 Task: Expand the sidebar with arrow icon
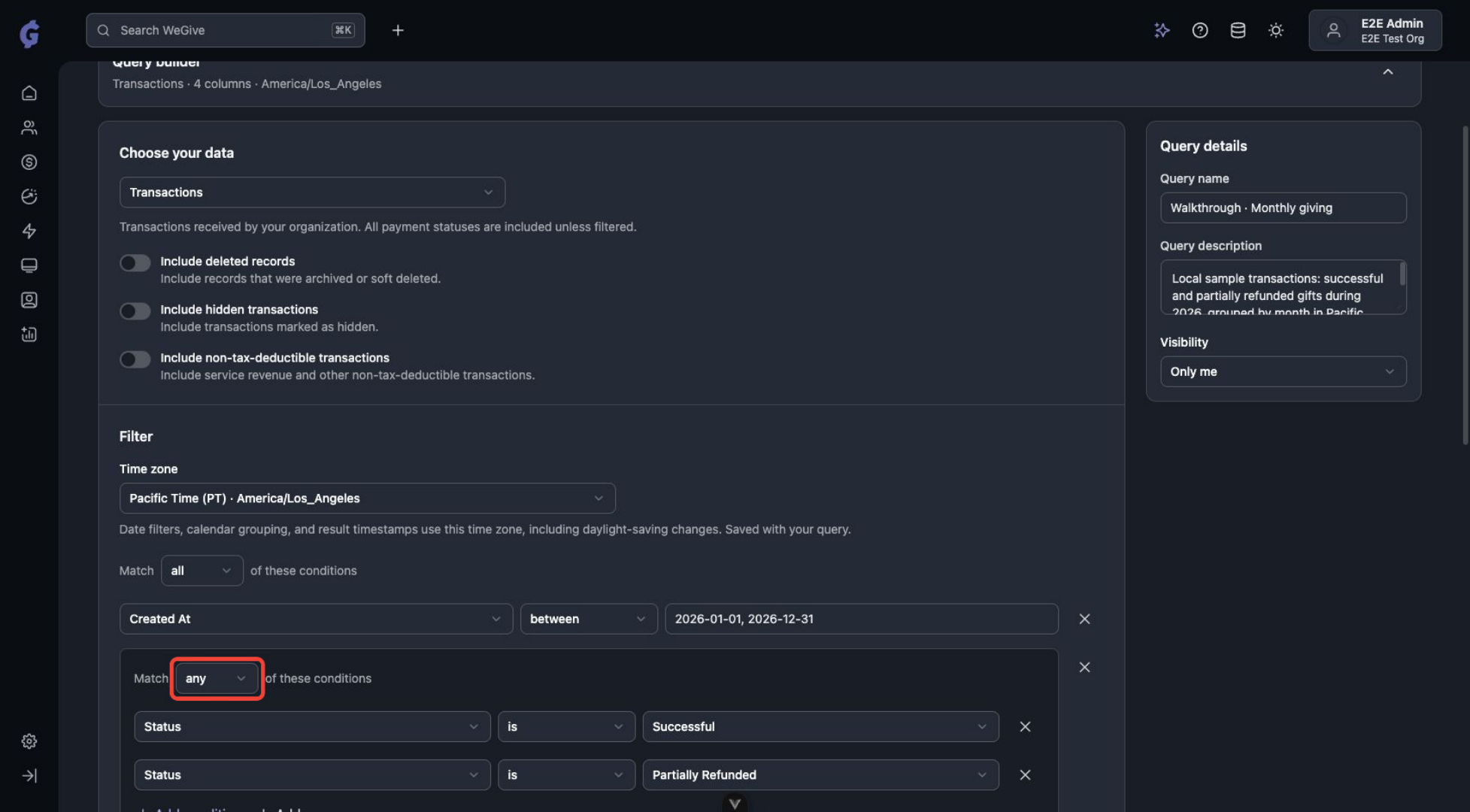(x=29, y=776)
